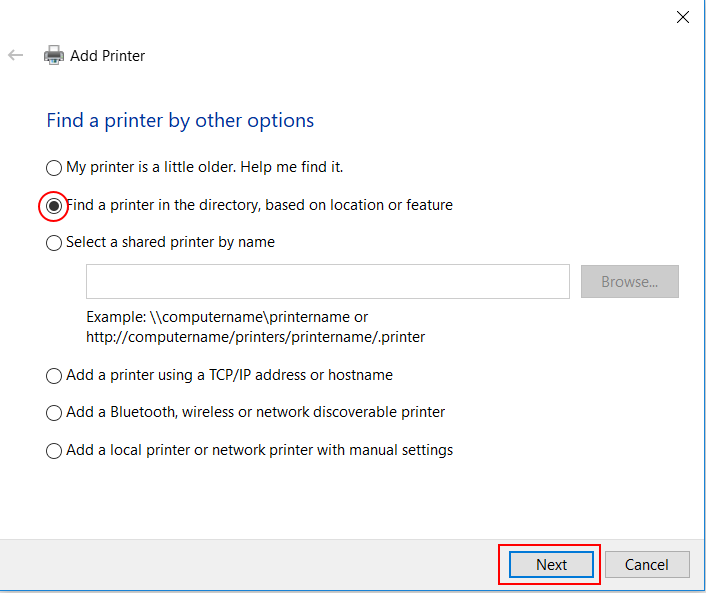Click the back arrow in the wizard header
Image resolution: width=706 pixels, height=593 pixels.
pos(15,56)
